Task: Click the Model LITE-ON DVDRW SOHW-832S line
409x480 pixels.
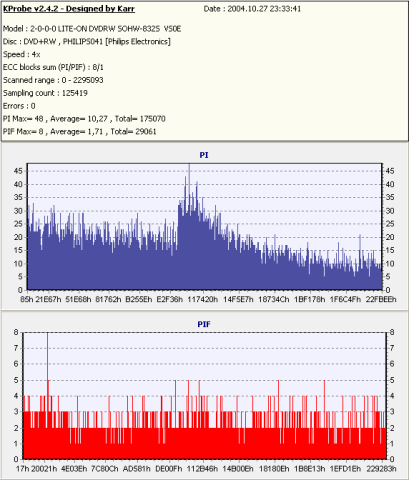Action: [92, 29]
